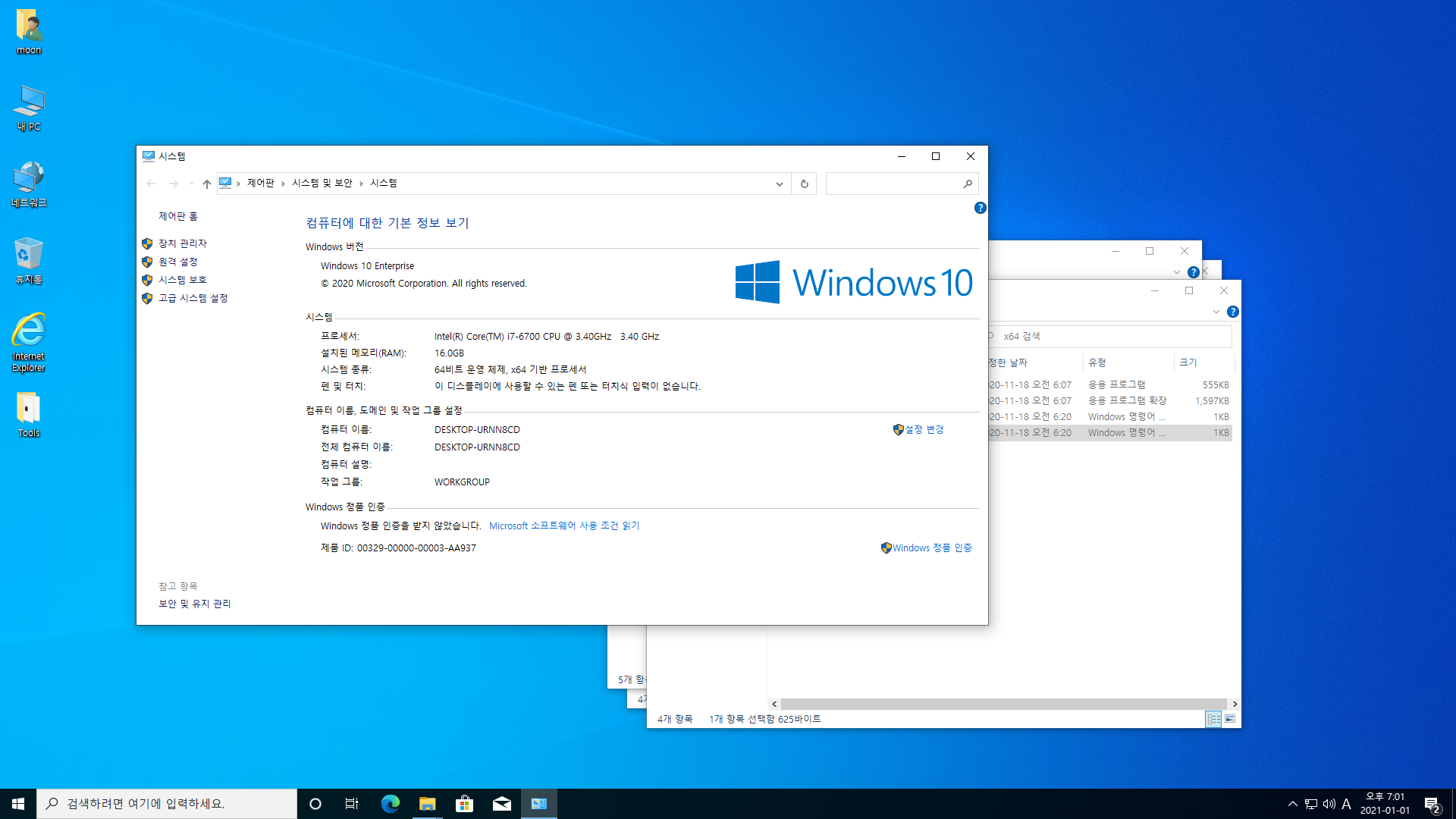1456x819 pixels.
Task: Refresh the System control panel page
Action: [804, 184]
